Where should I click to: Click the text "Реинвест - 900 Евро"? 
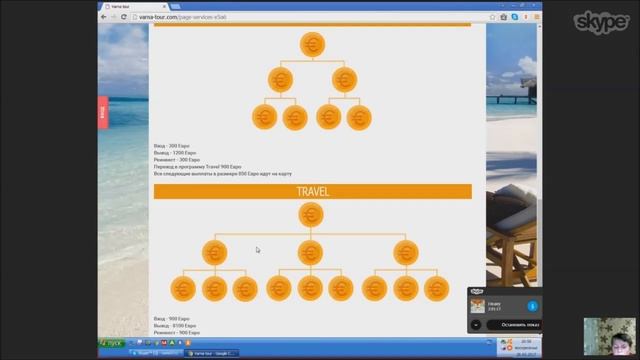tap(177, 333)
